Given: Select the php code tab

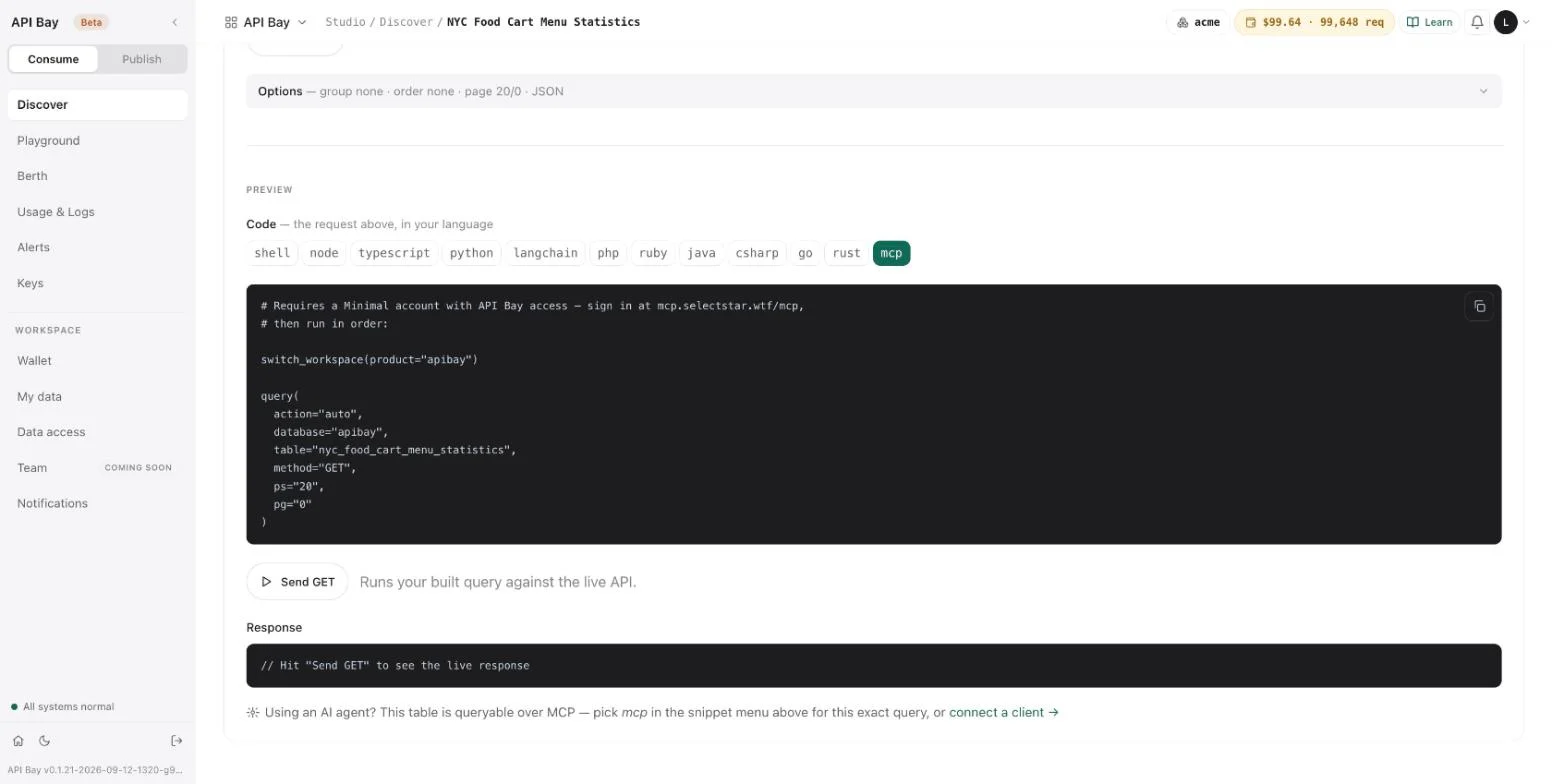Looking at the screenshot, I should [x=608, y=253].
